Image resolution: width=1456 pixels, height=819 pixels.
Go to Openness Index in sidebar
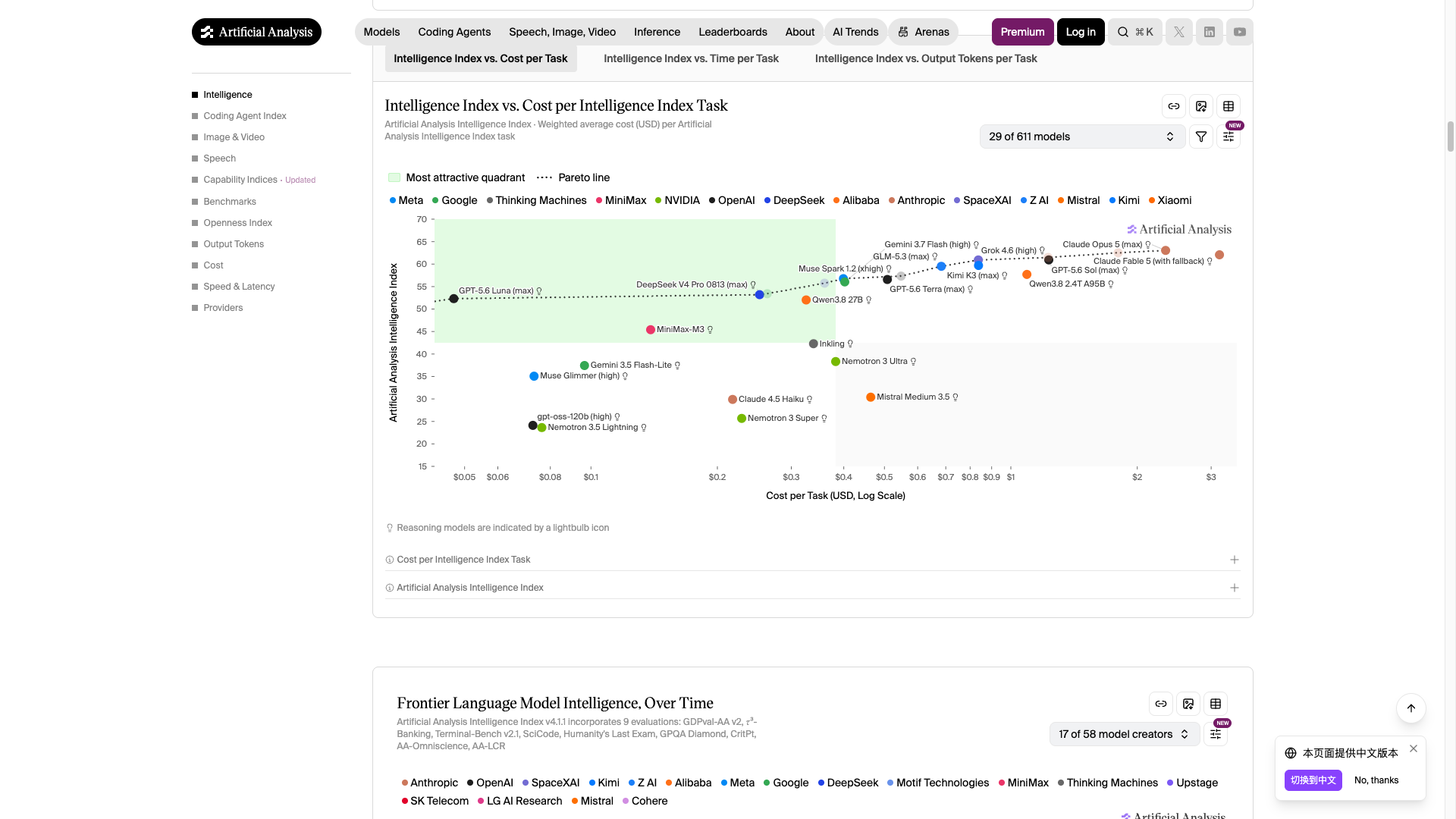click(x=237, y=223)
